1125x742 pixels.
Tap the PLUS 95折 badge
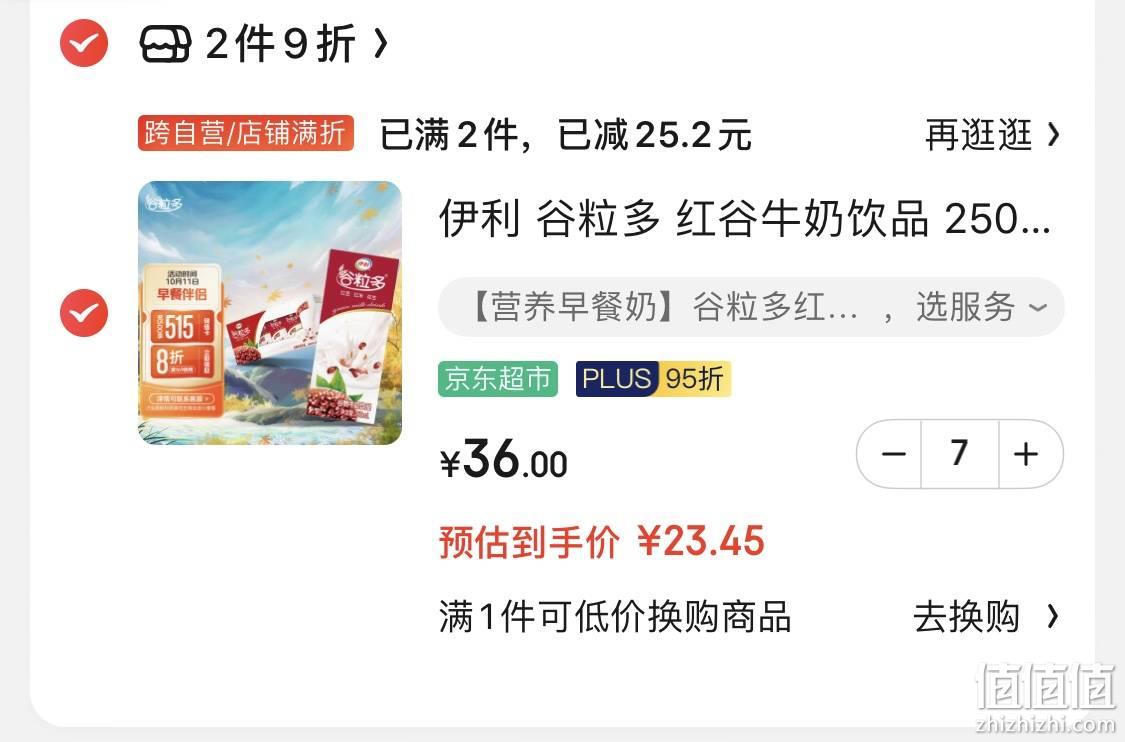[653, 379]
